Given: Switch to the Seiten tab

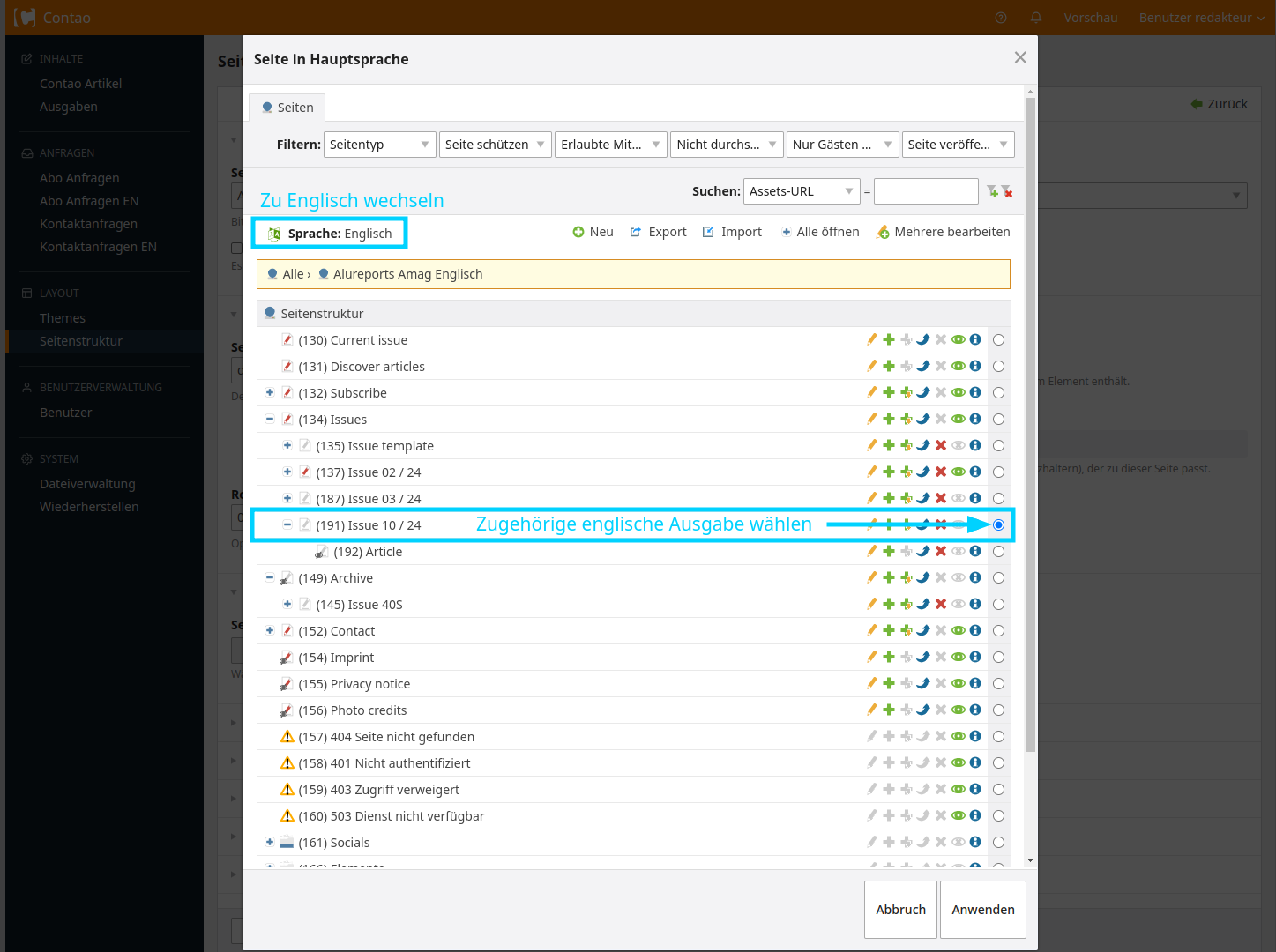Looking at the screenshot, I should tap(287, 108).
